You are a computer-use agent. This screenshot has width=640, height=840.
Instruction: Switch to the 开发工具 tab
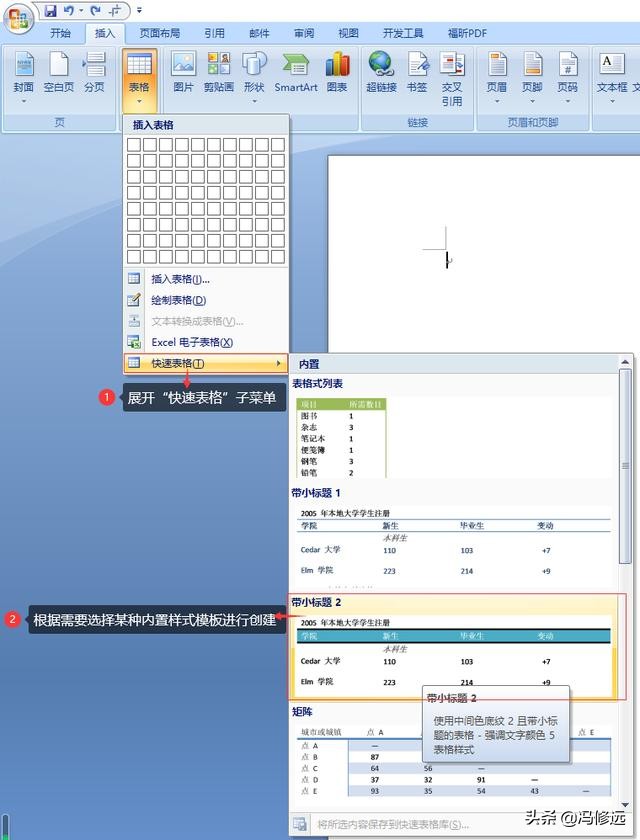coord(403,33)
